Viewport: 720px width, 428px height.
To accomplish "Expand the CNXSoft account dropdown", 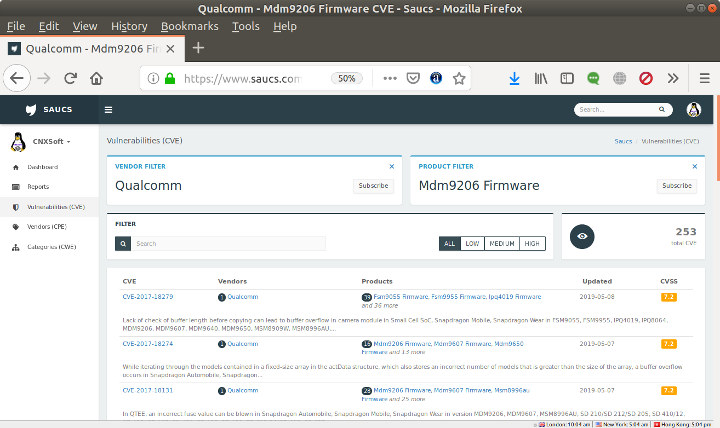I will [x=51, y=141].
